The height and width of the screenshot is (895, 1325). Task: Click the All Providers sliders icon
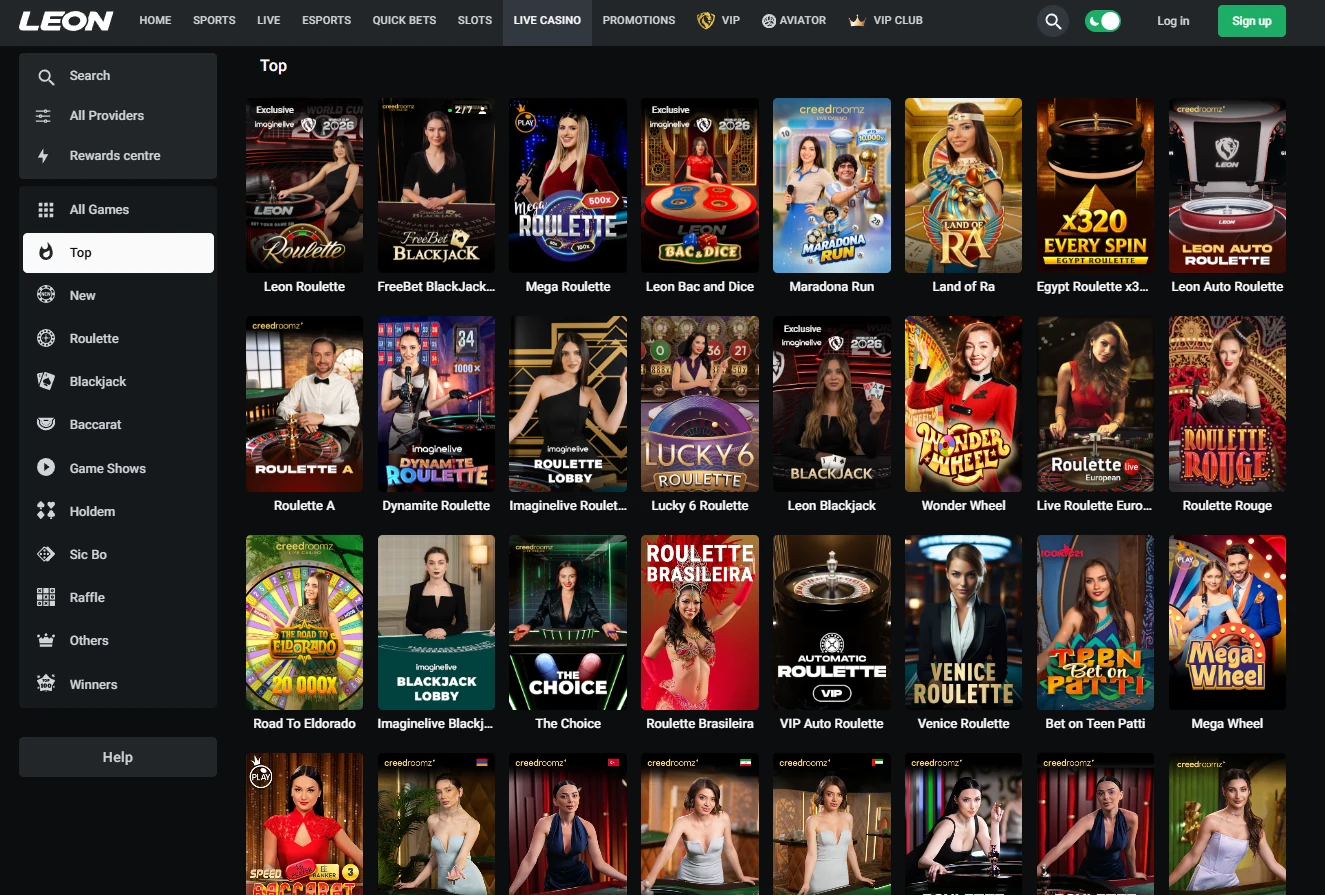point(44,116)
